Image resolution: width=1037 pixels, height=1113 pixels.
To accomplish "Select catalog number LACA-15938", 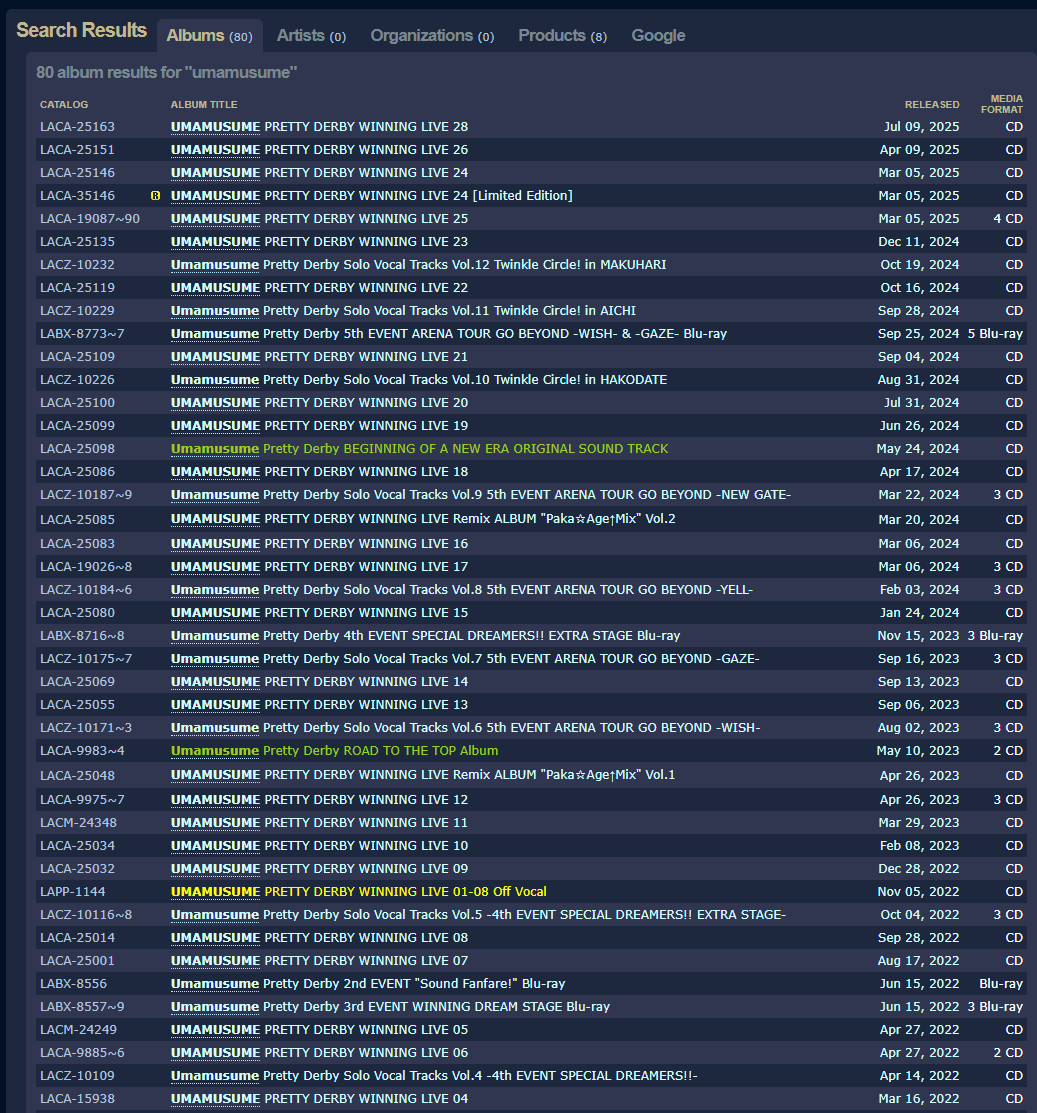I will [x=77, y=1099].
